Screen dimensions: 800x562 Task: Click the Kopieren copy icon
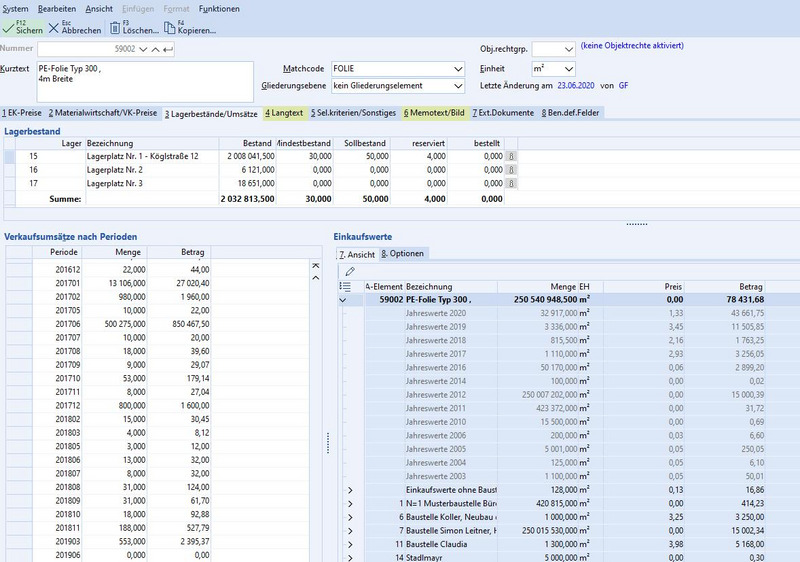169,29
